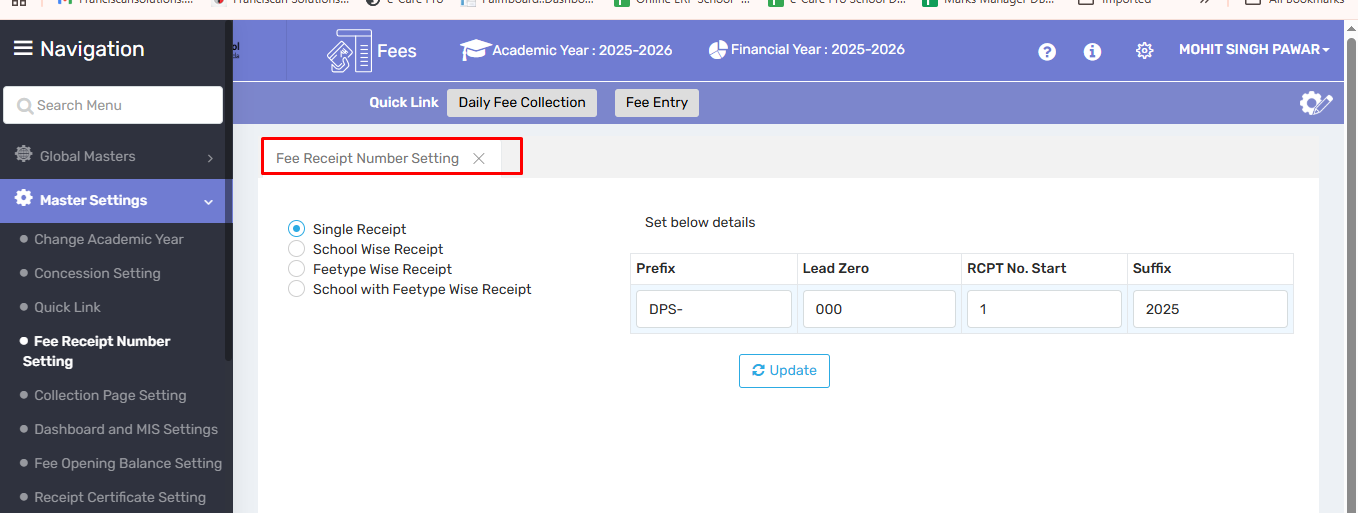Image resolution: width=1358 pixels, height=513 pixels.
Task: Click the 'Set below details' text
Action: tap(700, 222)
